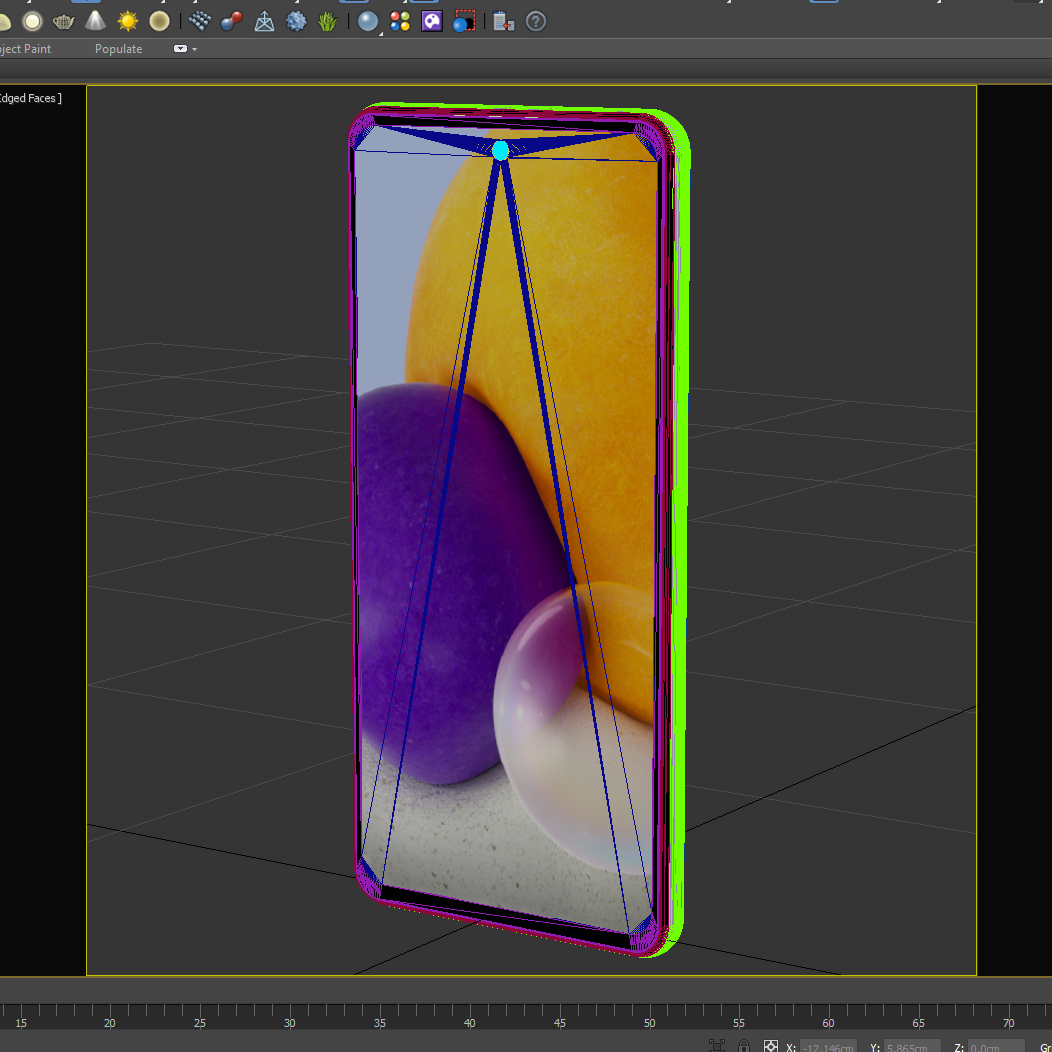This screenshot has width=1052, height=1052.
Task: Click the question mark help icon
Action: coord(536,21)
